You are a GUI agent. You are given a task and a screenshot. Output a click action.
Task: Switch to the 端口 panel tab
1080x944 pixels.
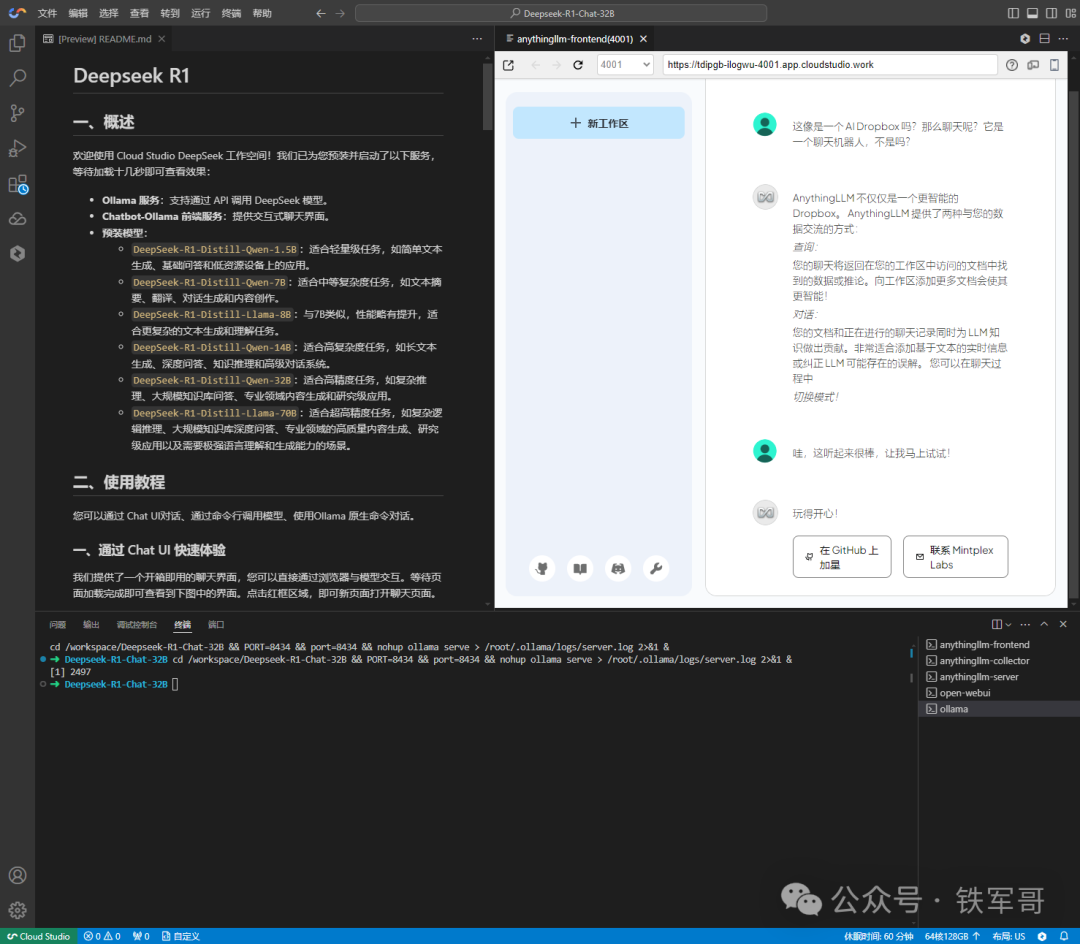pos(216,625)
